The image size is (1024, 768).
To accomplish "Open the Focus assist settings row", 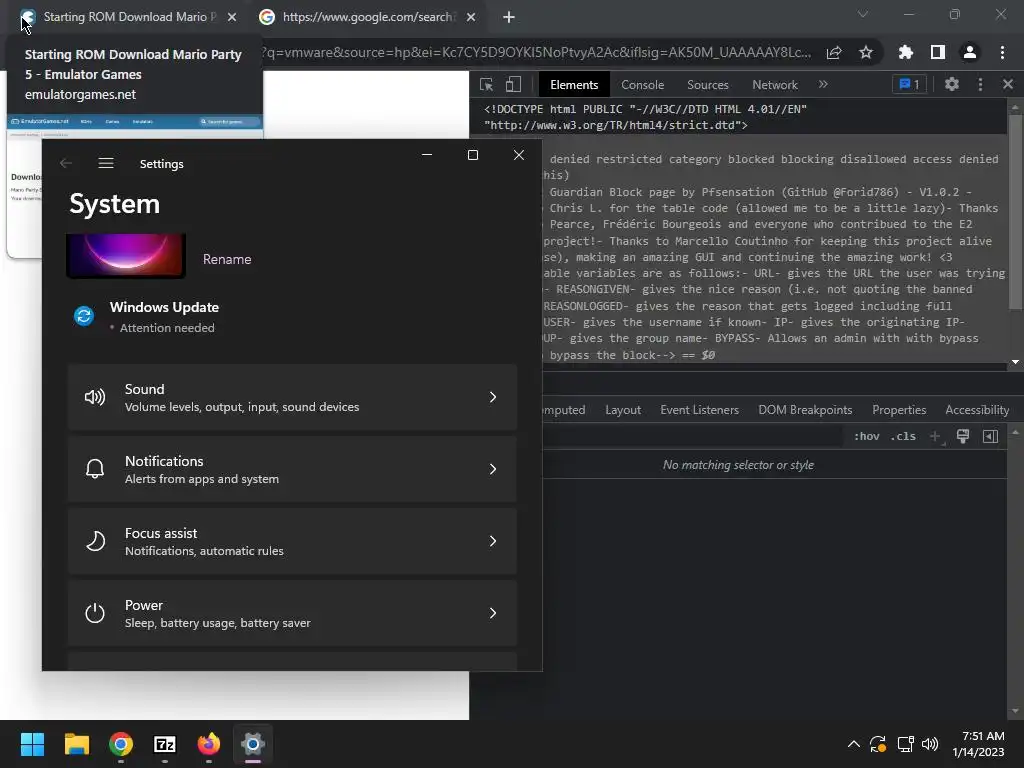I will 292,541.
